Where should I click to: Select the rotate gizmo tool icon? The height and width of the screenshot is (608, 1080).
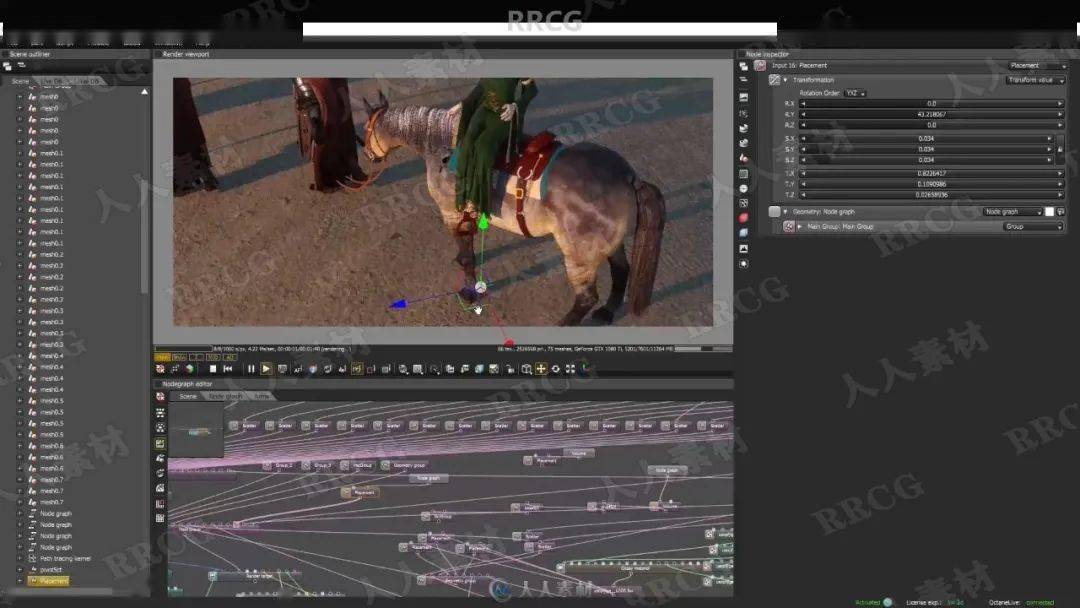point(555,369)
